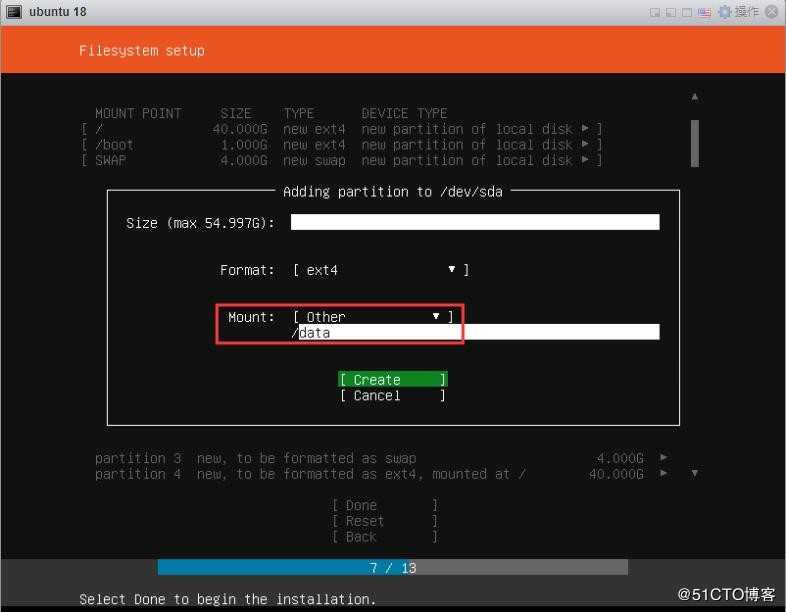The height and width of the screenshot is (612, 786).
Task: Click the Filesystem setup heading
Action: (x=142, y=51)
